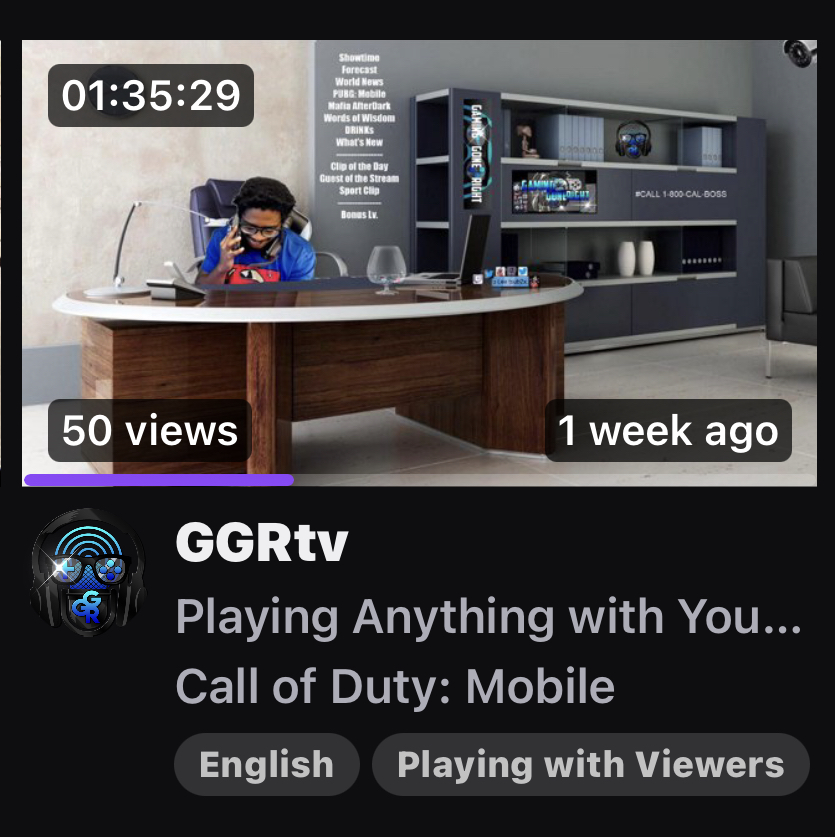Open video titled Playing Anything with You

coord(488,617)
